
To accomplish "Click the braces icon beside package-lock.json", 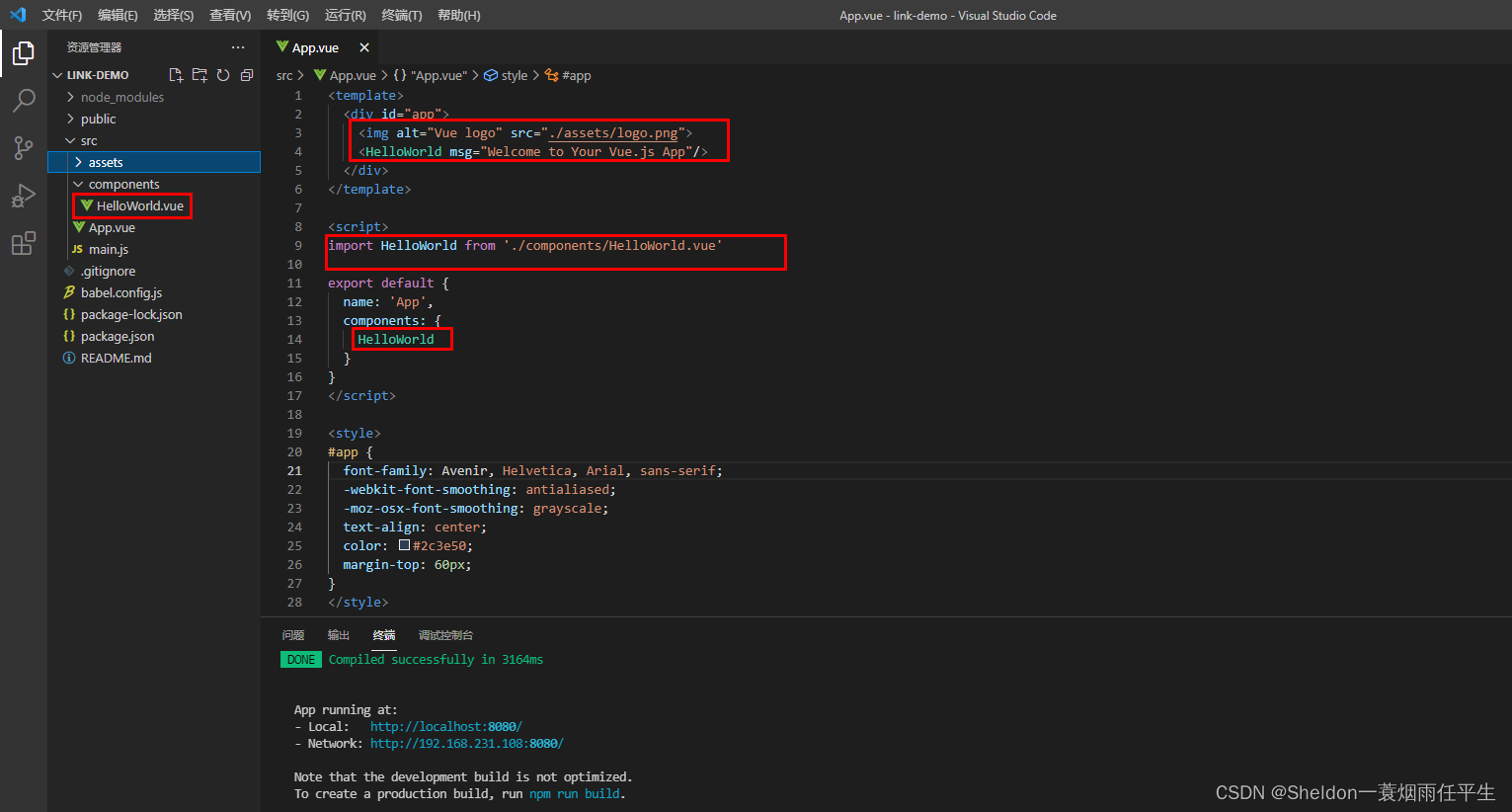I will (x=69, y=314).
